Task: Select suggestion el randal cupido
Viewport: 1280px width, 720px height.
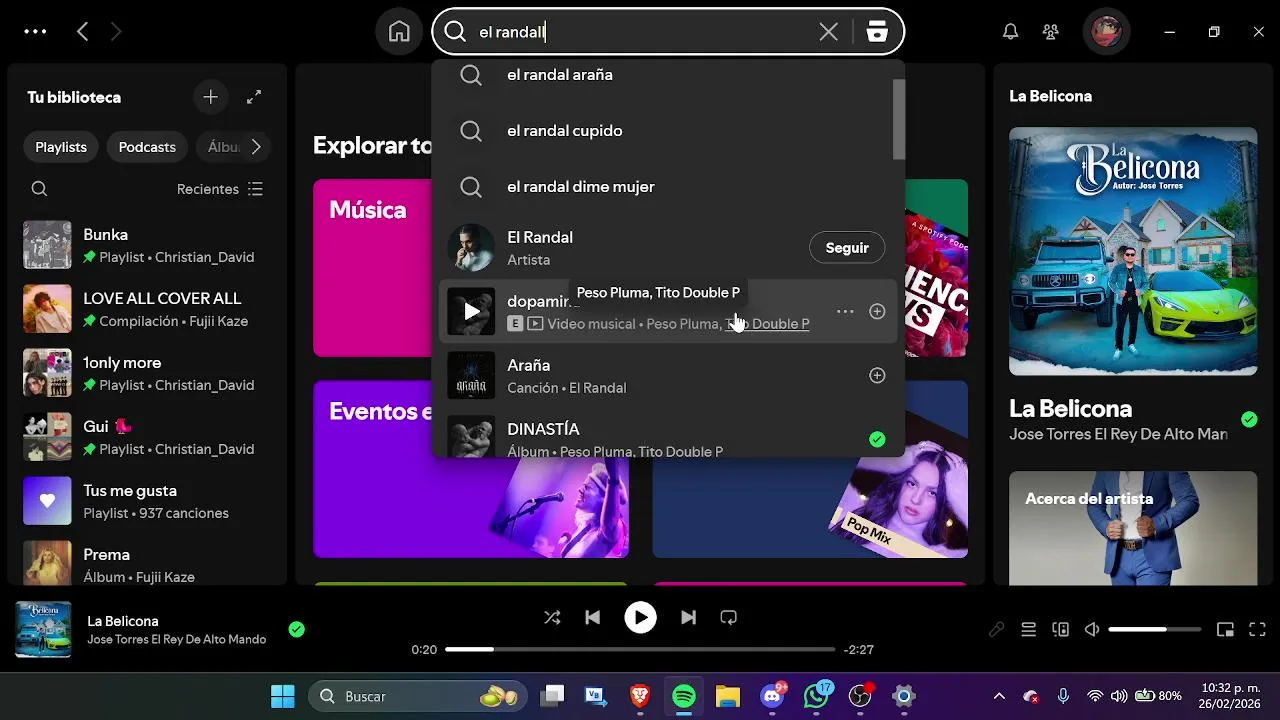Action: pyautogui.click(x=664, y=131)
